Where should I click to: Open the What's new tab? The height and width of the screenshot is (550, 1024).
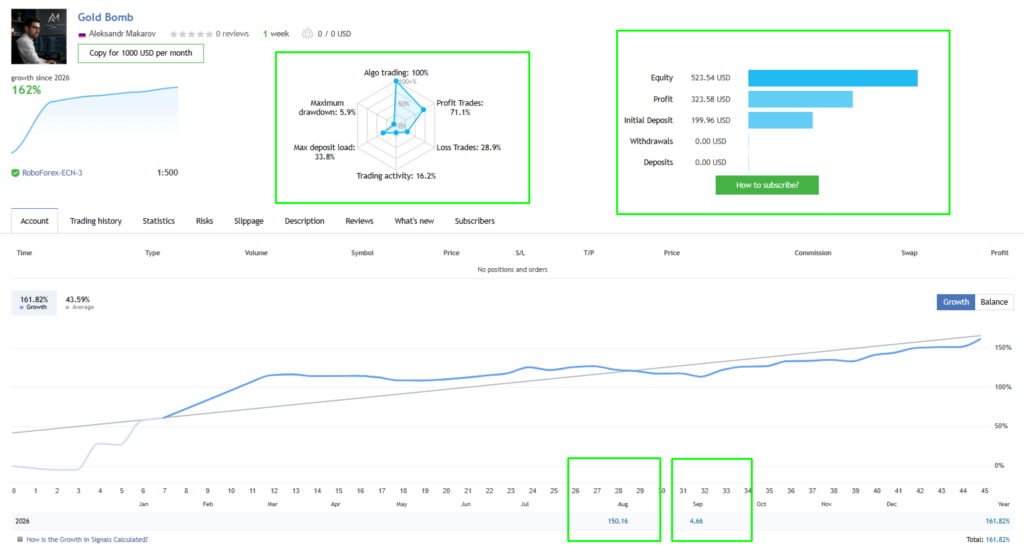tap(414, 221)
